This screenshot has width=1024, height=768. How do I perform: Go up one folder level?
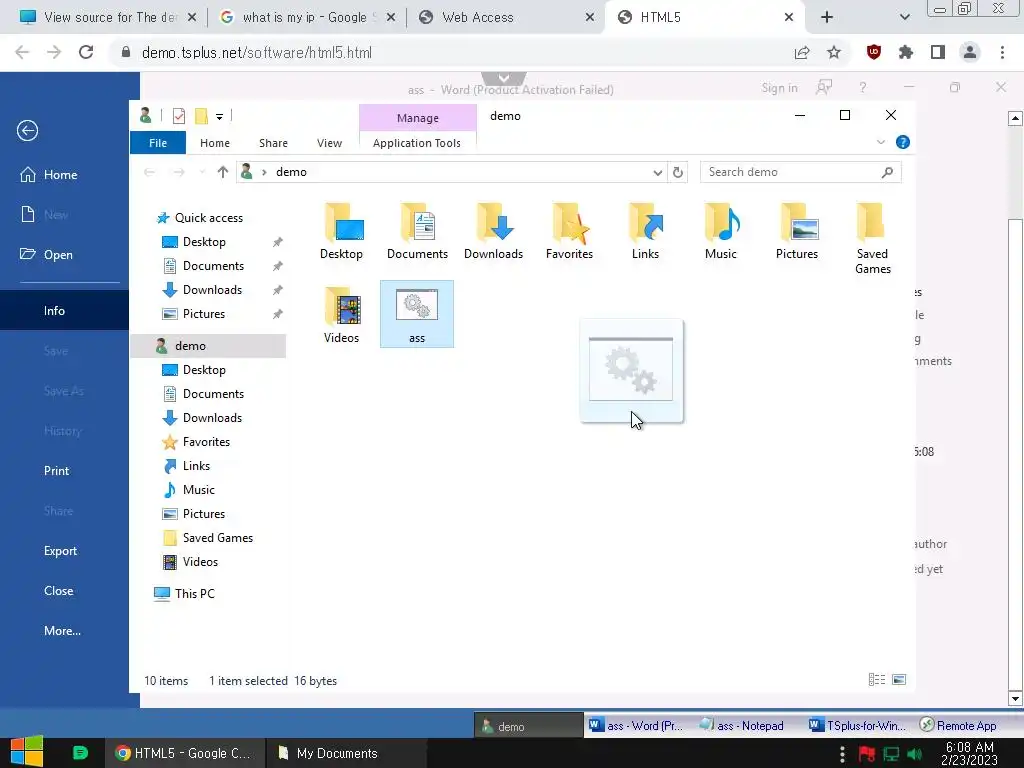pos(223,172)
